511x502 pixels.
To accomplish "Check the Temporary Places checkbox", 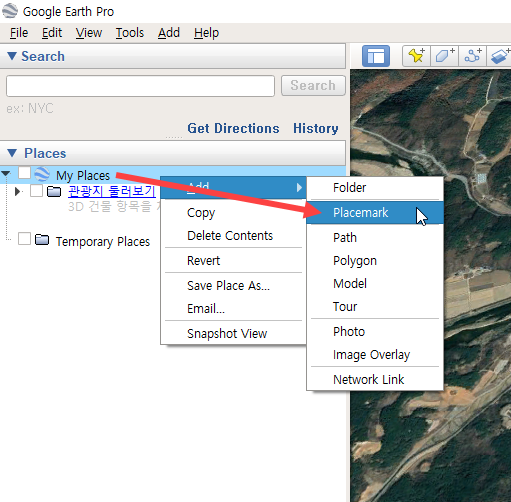I will 24,239.
